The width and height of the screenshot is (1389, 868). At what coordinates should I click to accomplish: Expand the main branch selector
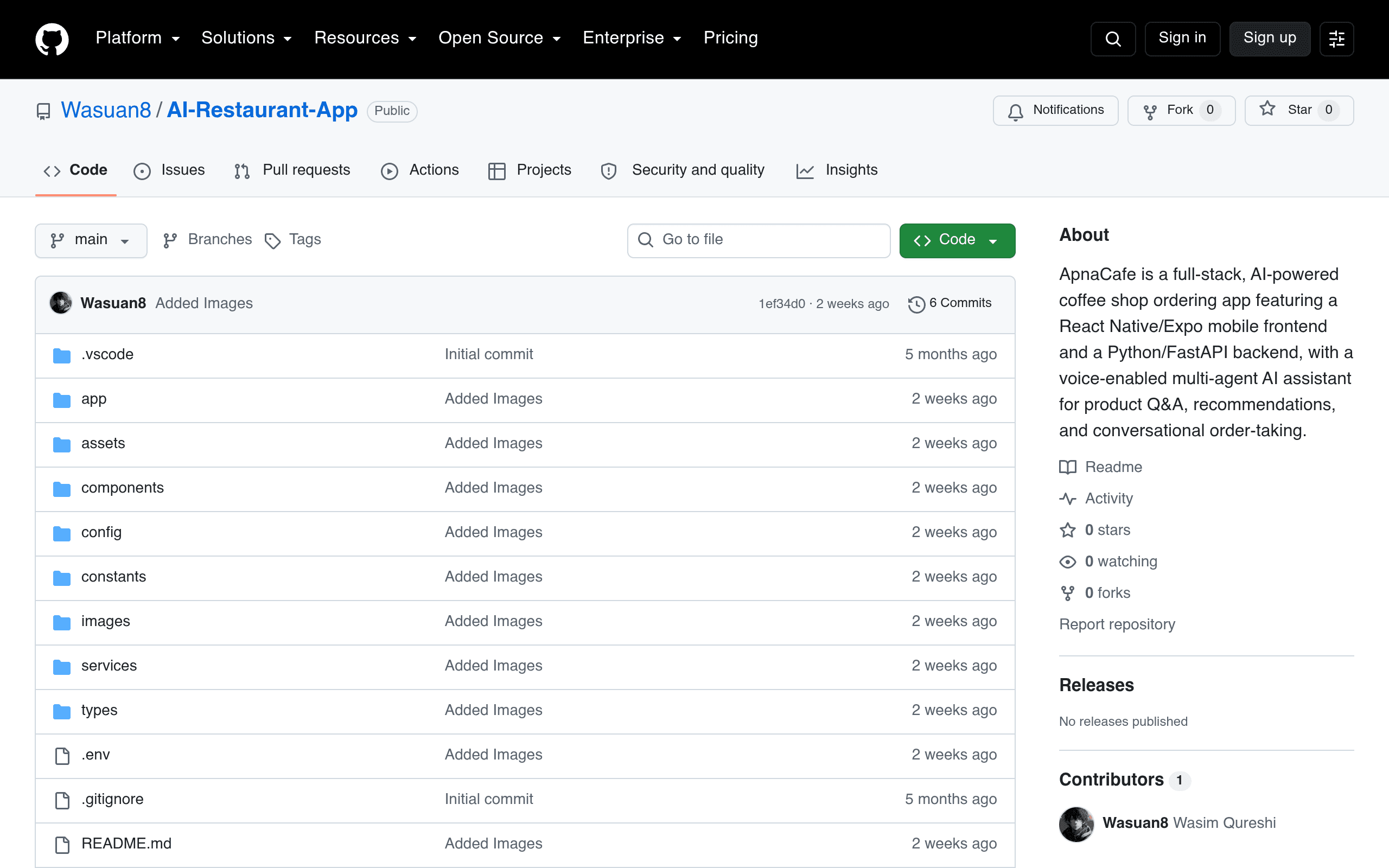click(91, 240)
